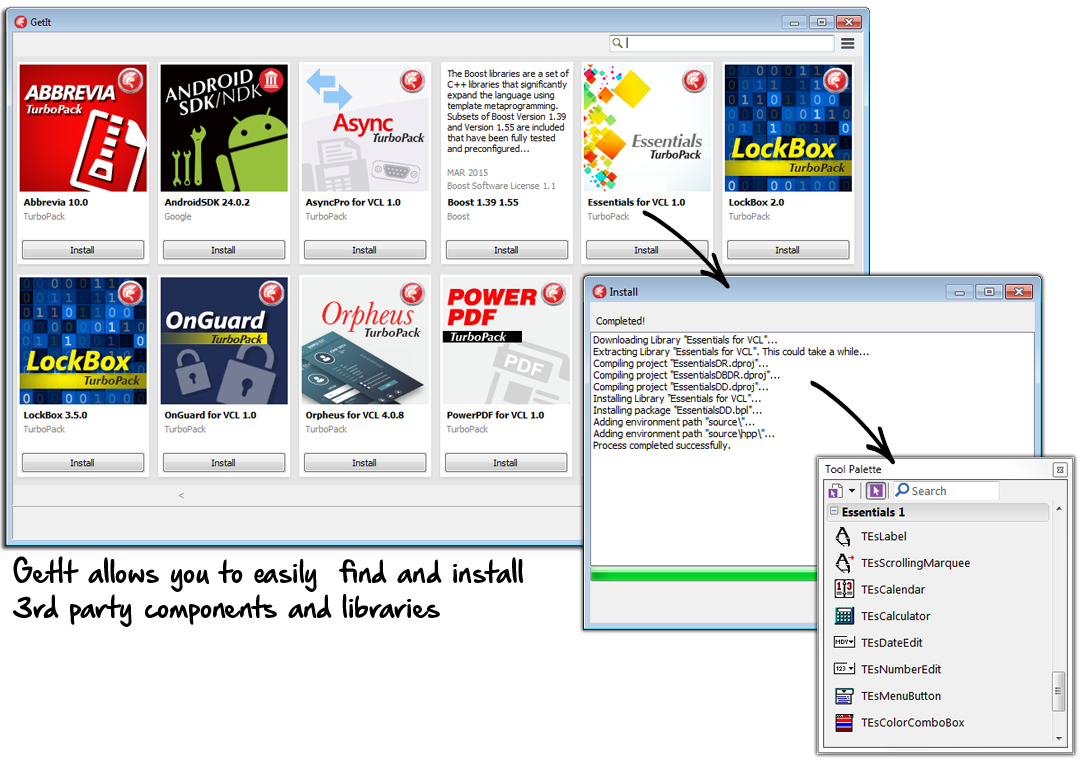Focus the GetIt search input field
The height and width of the screenshot is (765, 1085).
pyautogui.click(x=722, y=43)
